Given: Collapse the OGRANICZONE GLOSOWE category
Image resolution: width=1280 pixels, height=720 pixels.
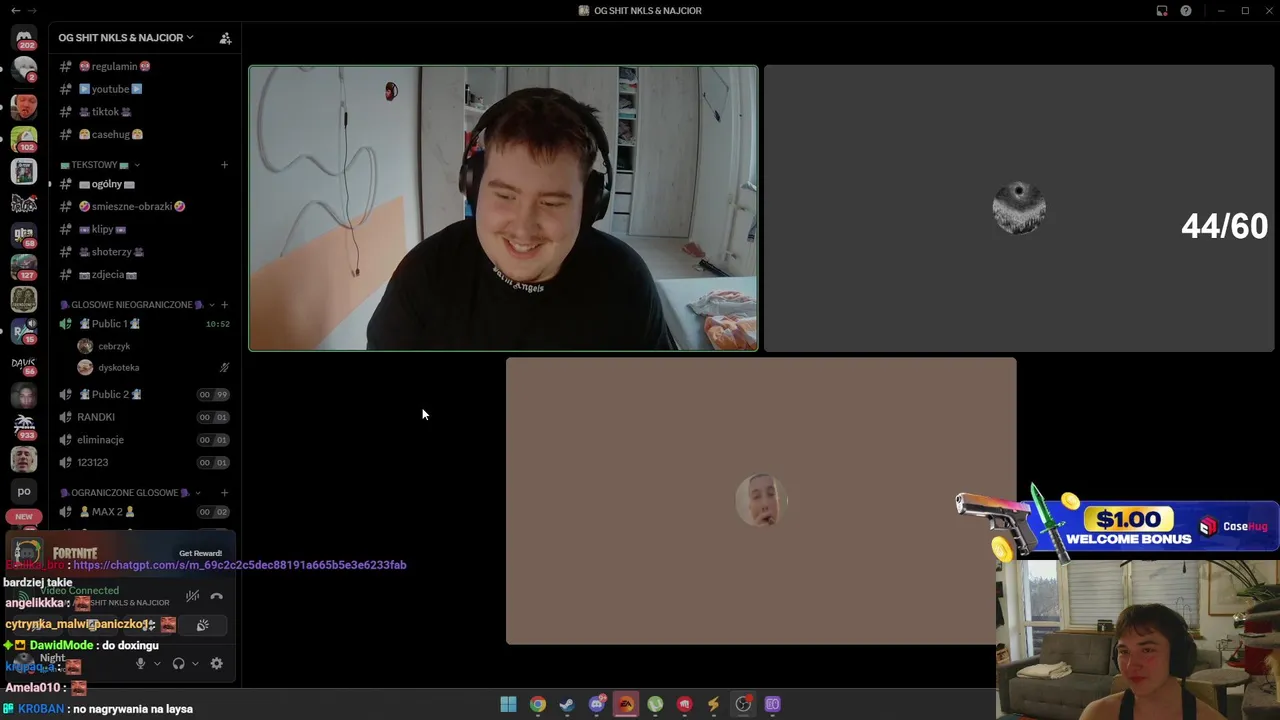Looking at the screenshot, I should click(130, 493).
